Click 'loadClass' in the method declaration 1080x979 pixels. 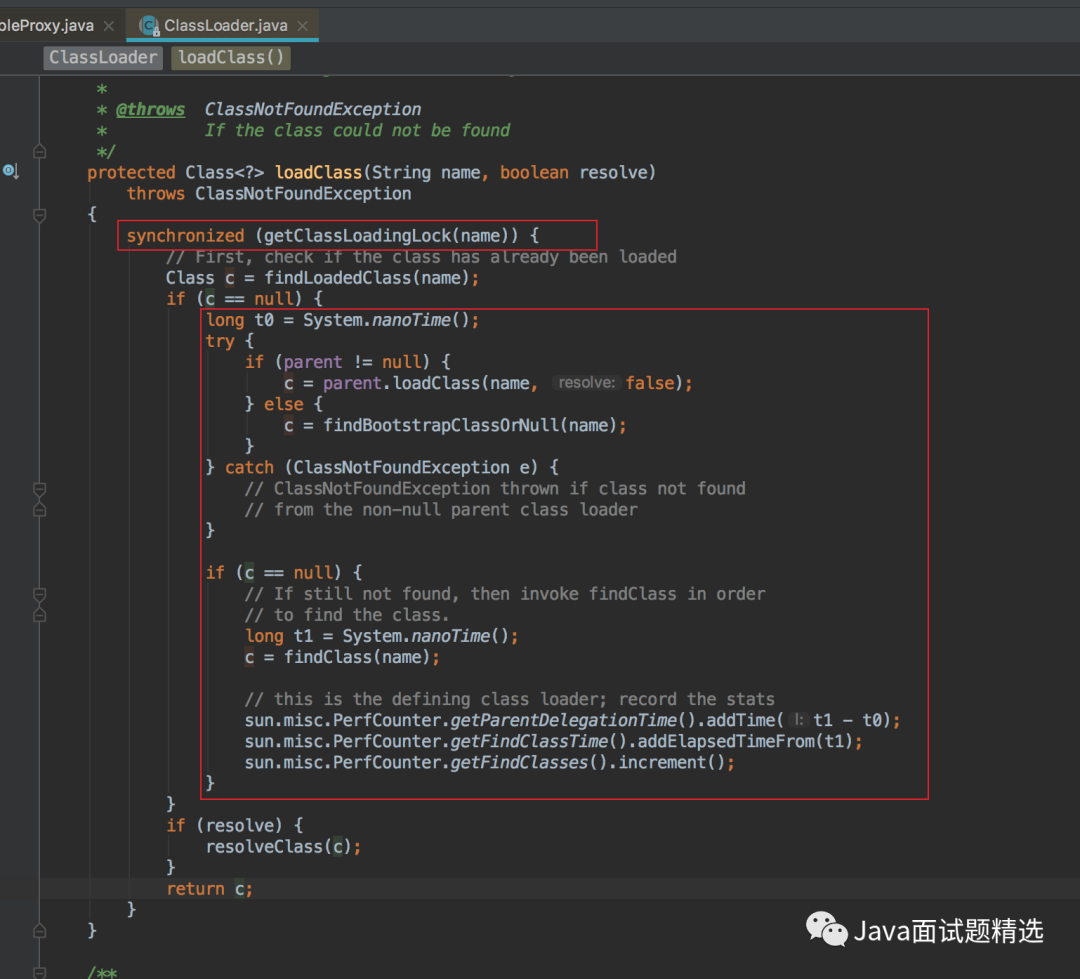tap(318, 172)
